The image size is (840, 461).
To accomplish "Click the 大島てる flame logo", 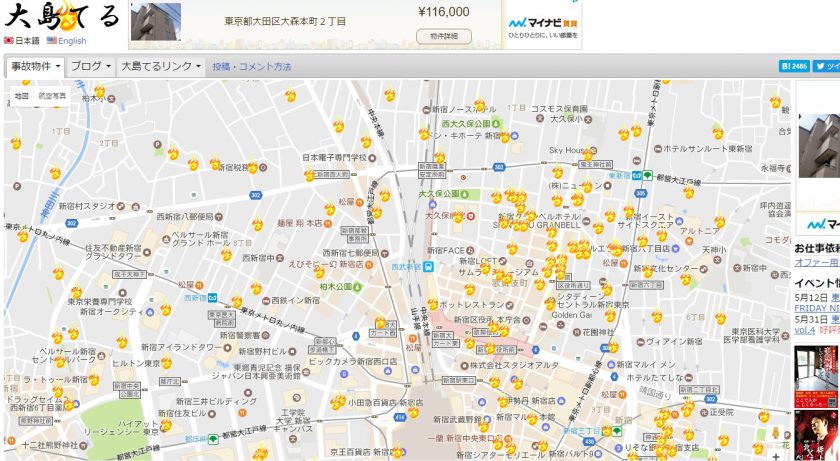I will (x=62, y=16).
